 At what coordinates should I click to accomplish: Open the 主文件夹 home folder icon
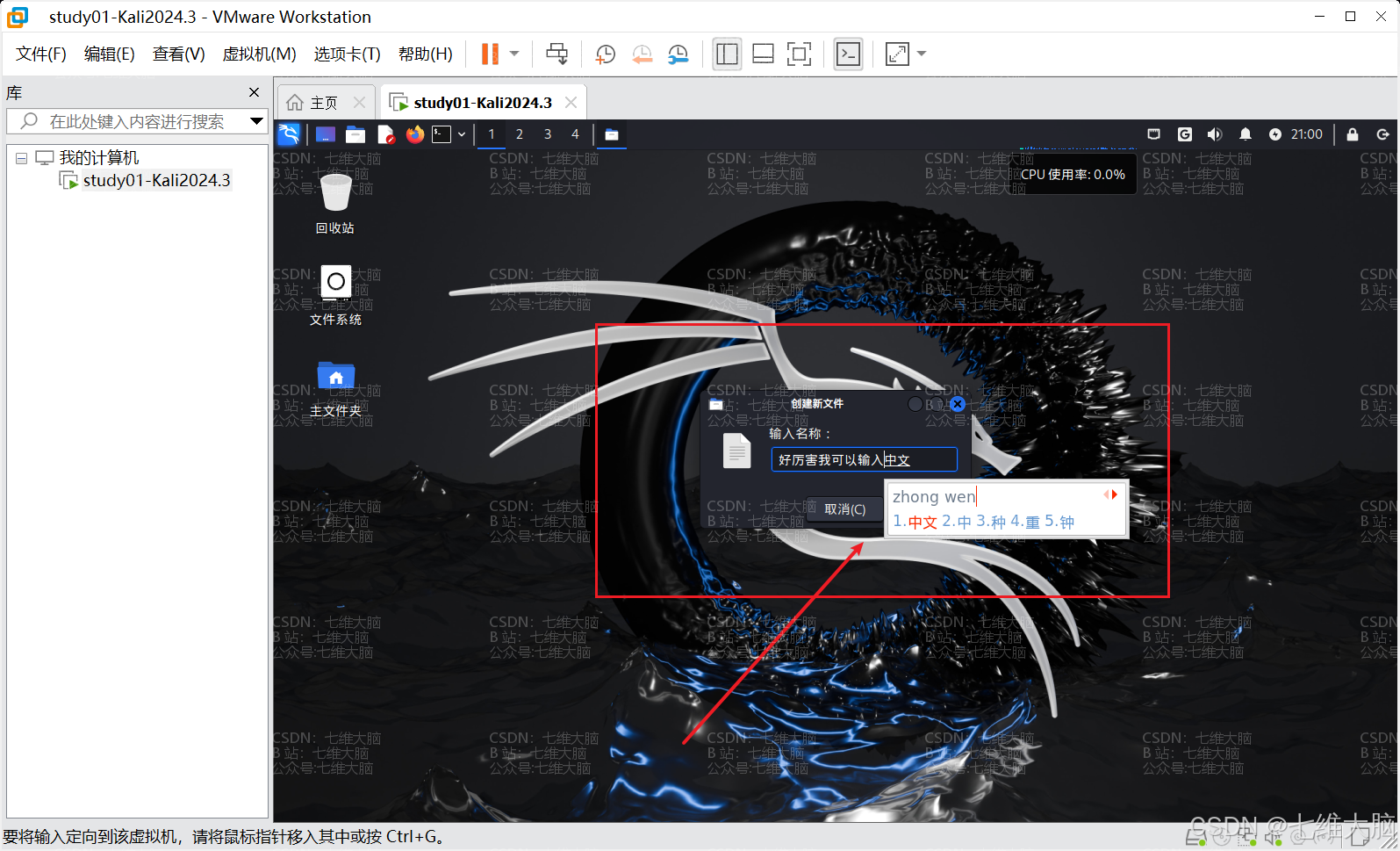[335, 388]
